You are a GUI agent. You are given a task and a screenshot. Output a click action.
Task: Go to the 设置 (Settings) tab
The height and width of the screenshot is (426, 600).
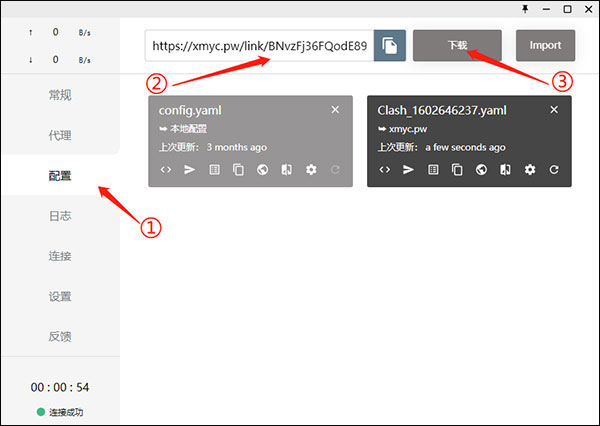(x=60, y=297)
